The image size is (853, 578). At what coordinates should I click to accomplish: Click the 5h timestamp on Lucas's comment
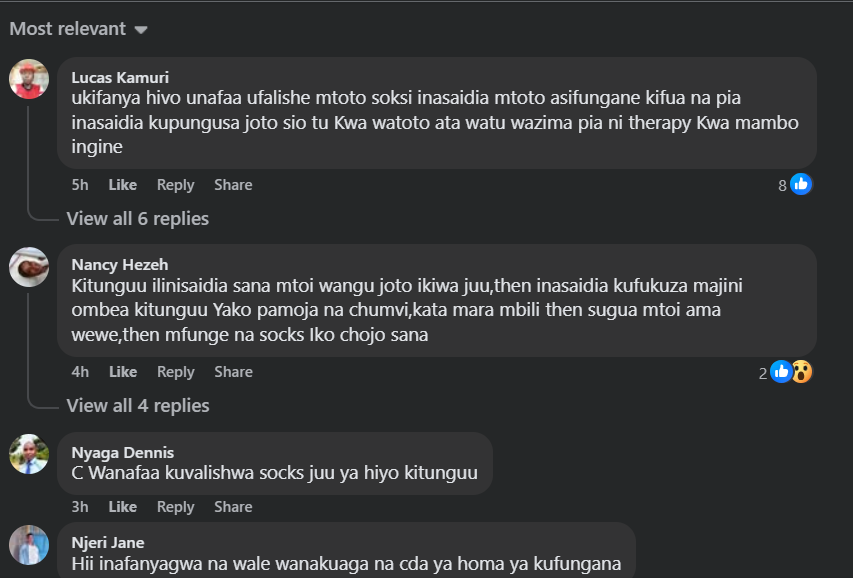click(80, 185)
